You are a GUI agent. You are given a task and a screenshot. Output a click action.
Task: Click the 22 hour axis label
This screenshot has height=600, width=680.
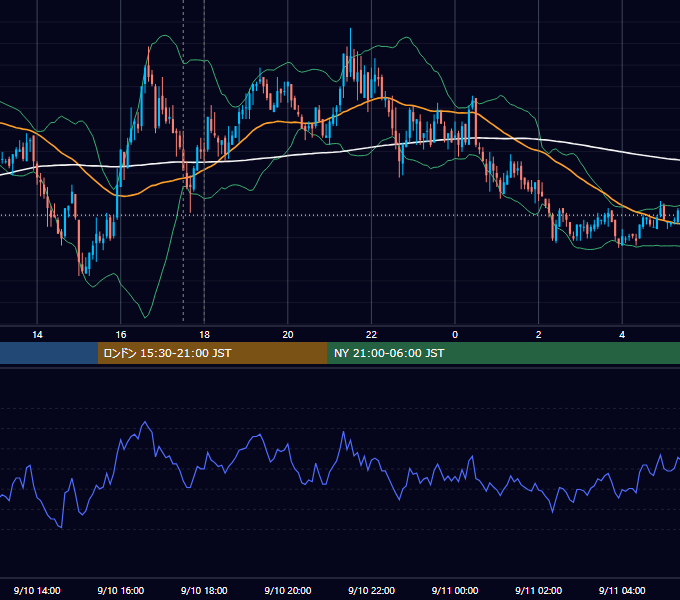click(371, 335)
